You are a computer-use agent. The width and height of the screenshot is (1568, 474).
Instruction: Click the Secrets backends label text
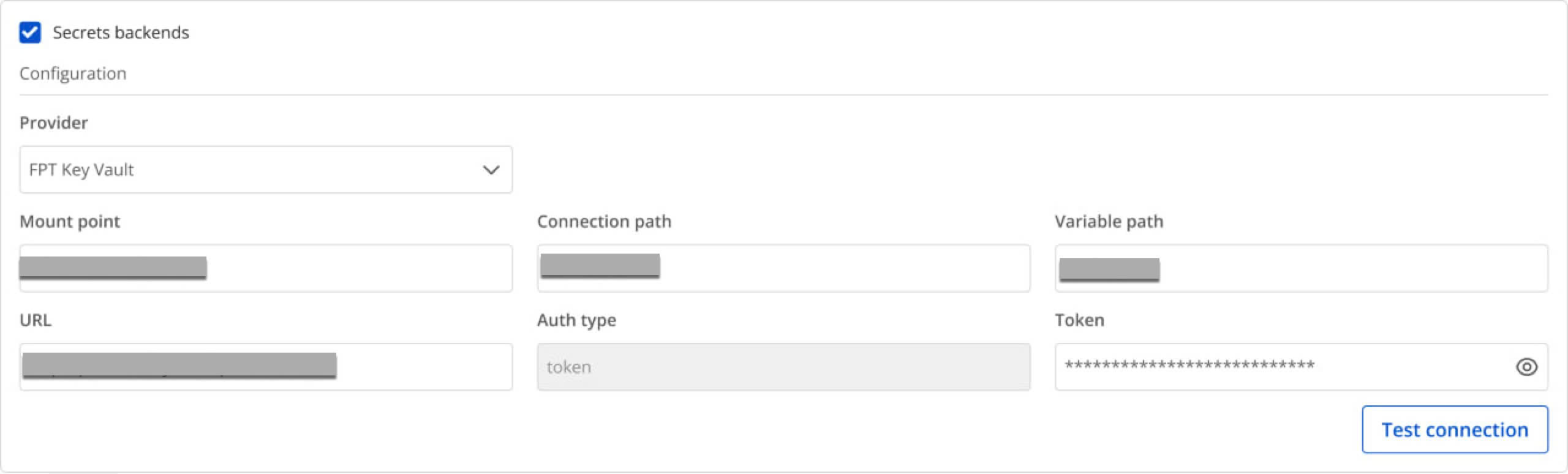pos(121,32)
